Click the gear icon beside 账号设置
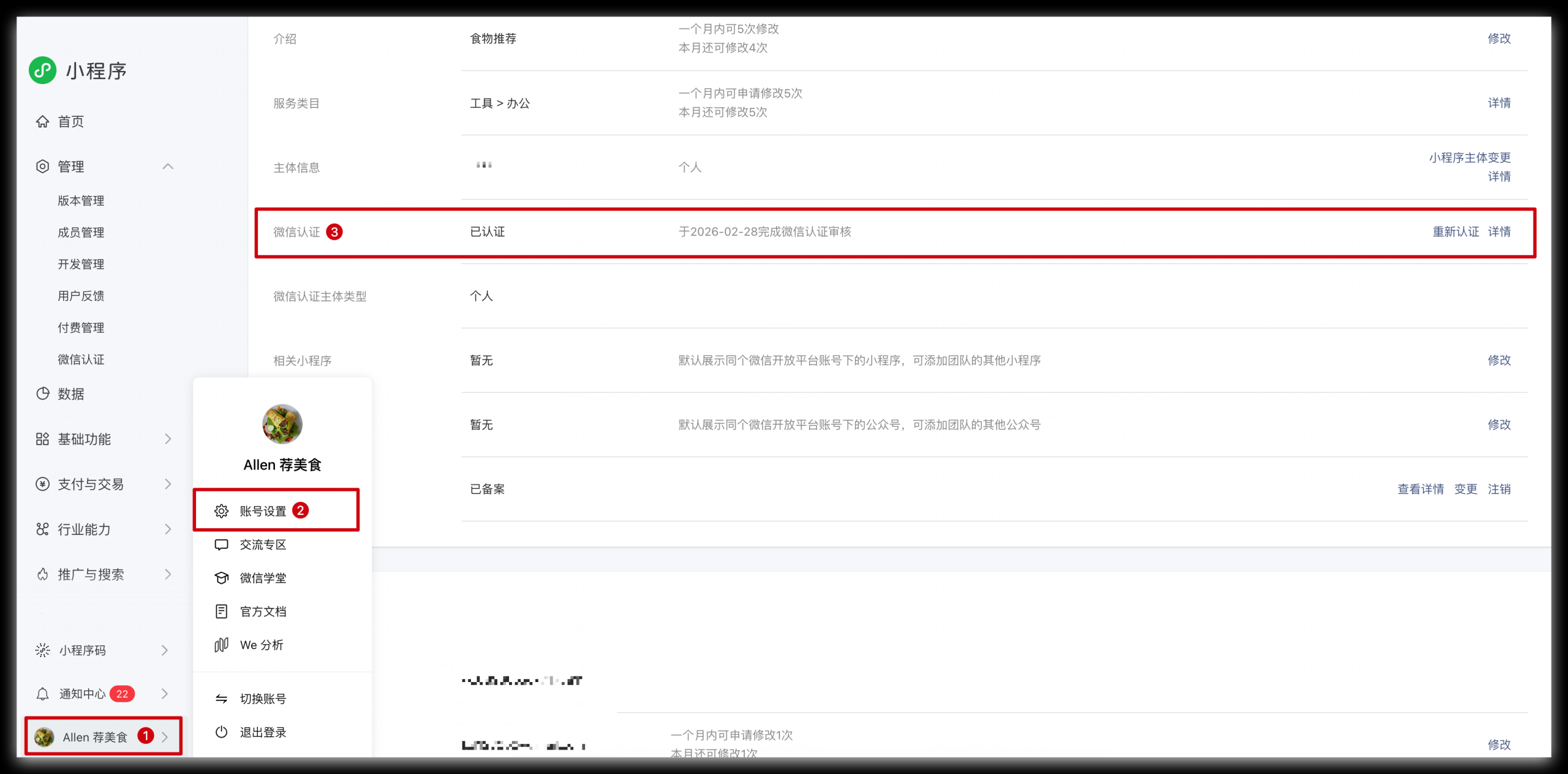The height and width of the screenshot is (774, 1568). (x=222, y=511)
